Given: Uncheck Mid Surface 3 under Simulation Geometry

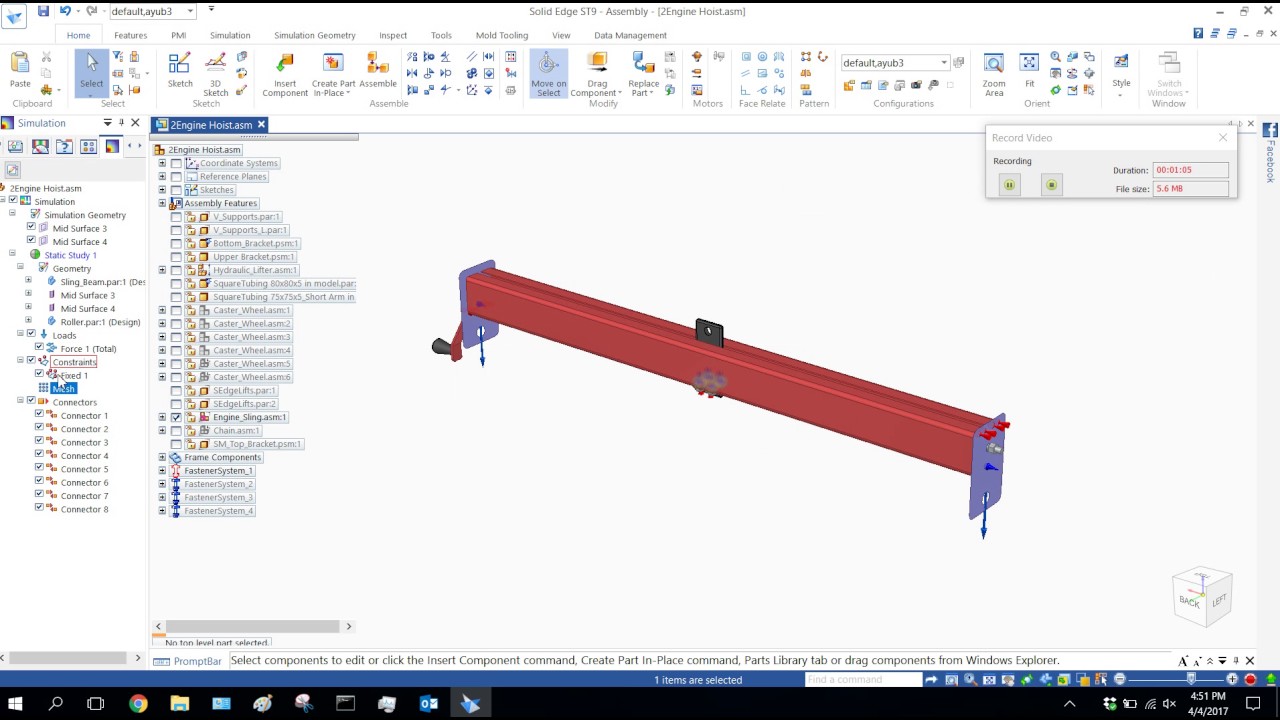Looking at the screenshot, I should (x=30, y=228).
